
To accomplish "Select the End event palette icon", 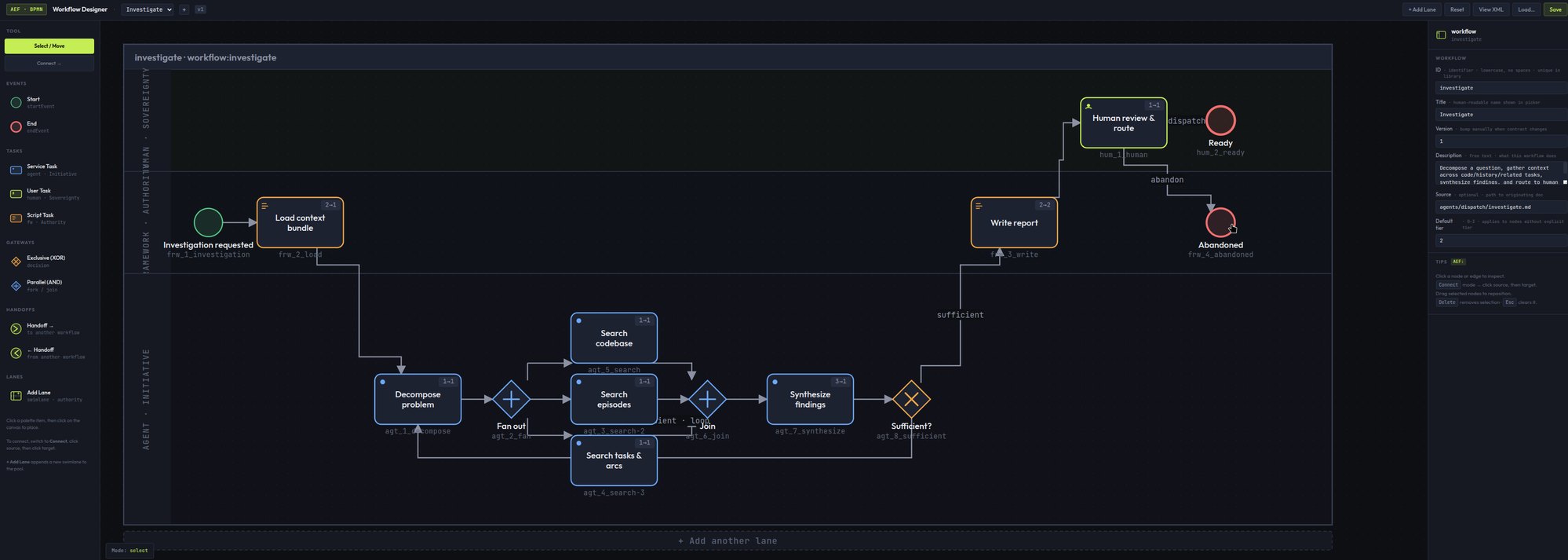I will (16, 126).
